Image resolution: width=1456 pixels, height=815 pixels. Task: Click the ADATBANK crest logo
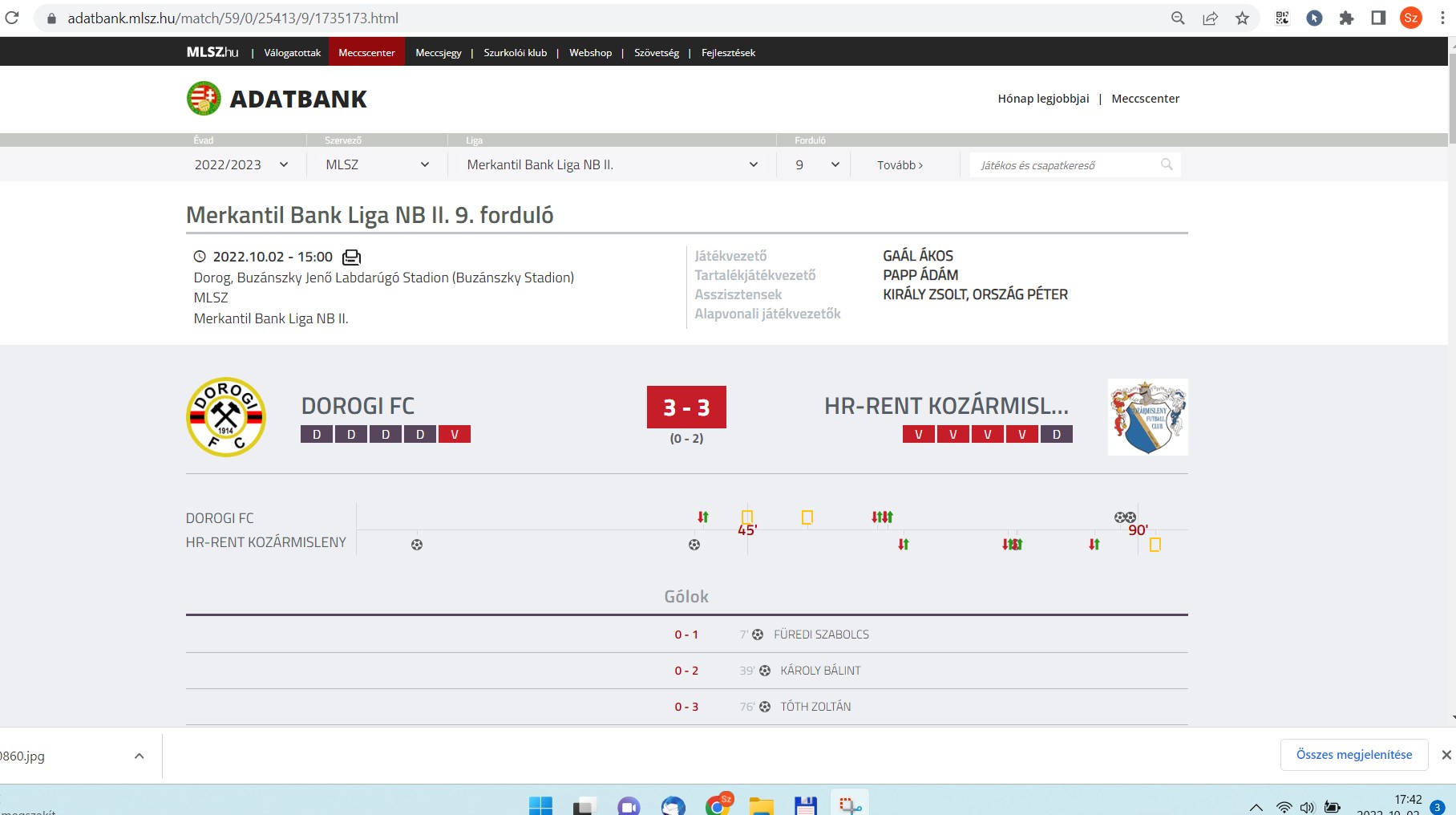(204, 99)
